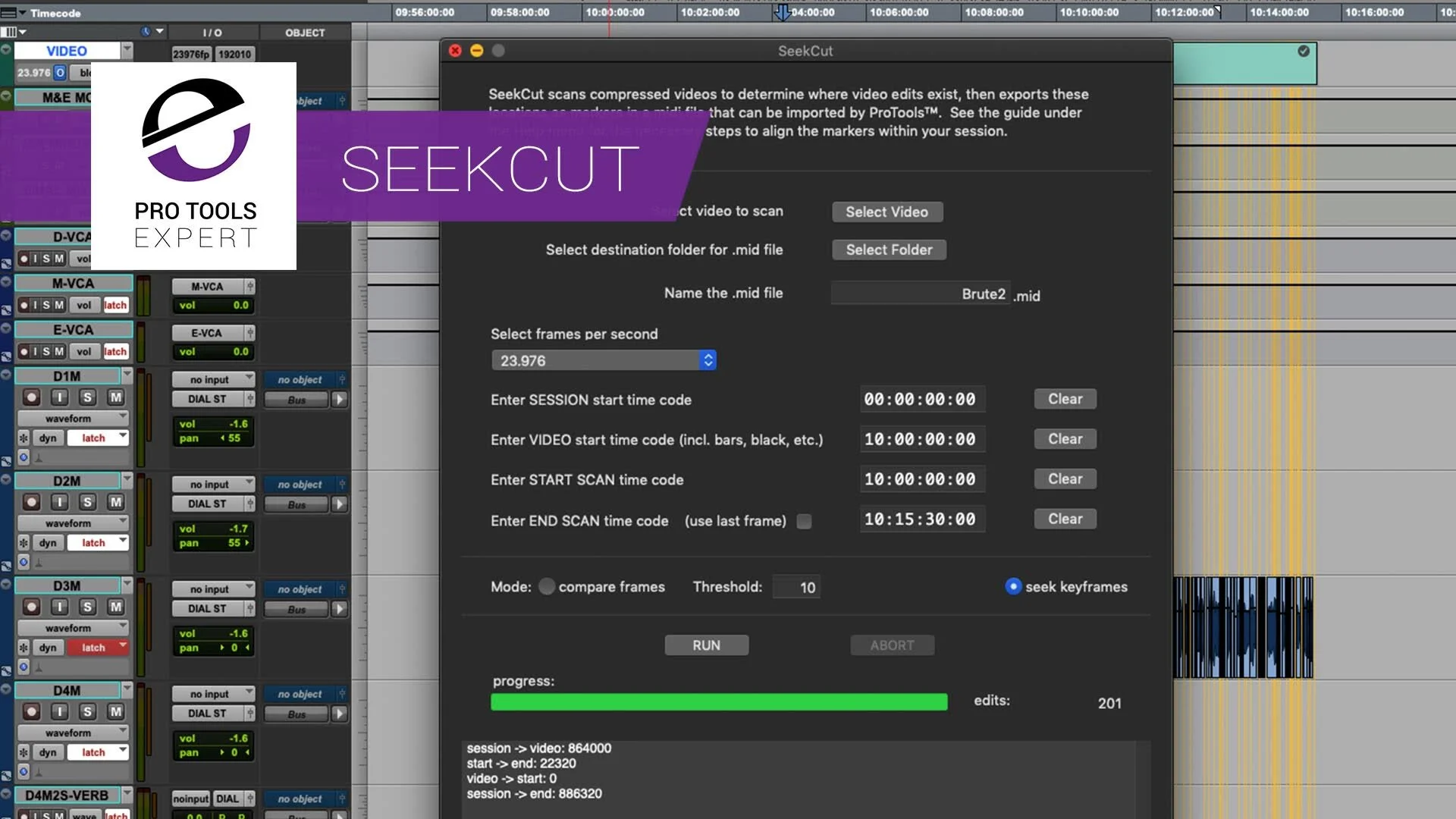This screenshot has height=819, width=1456.
Task: Click the D3M track freeze snowflake icon
Action: coord(24,648)
